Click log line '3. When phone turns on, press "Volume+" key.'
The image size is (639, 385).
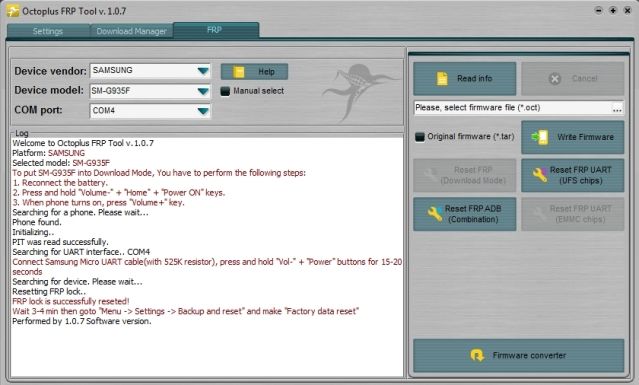[x=98, y=202]
